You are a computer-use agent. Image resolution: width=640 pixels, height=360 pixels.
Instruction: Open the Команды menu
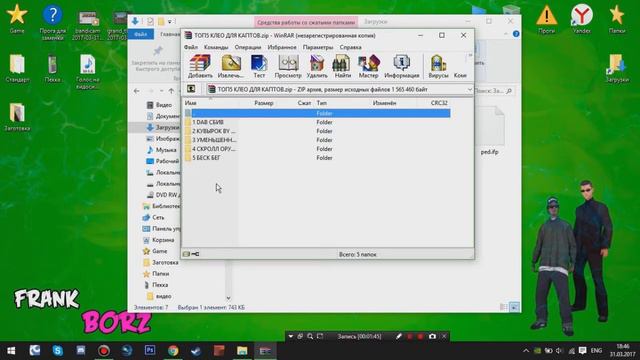(216, 47)
